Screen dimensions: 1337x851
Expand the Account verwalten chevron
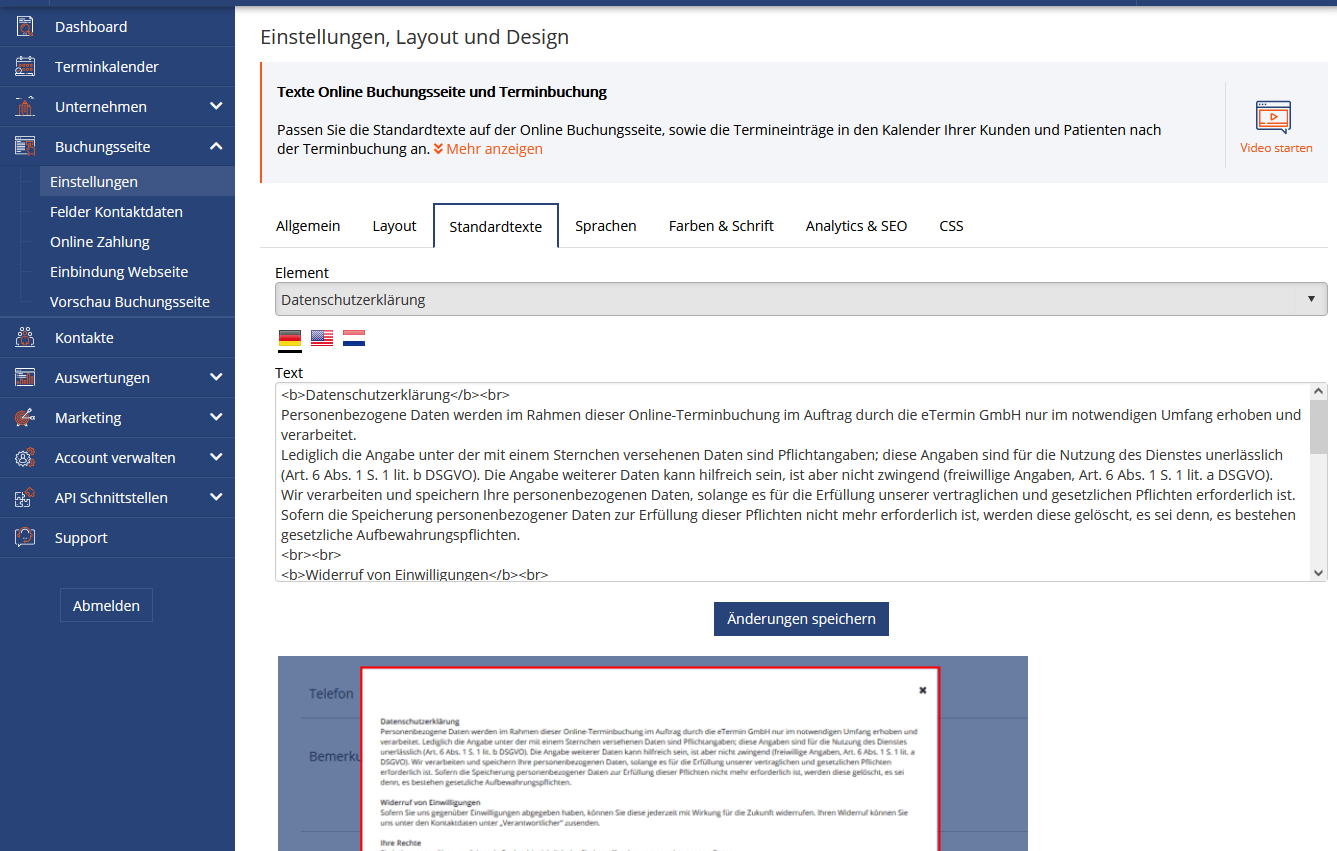[x=216, y=457]
